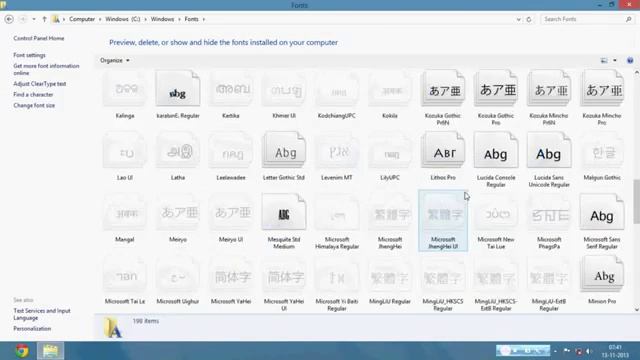Open Font settings link
Viewport: 640px width, 360px height.
[x=29, y=55]
